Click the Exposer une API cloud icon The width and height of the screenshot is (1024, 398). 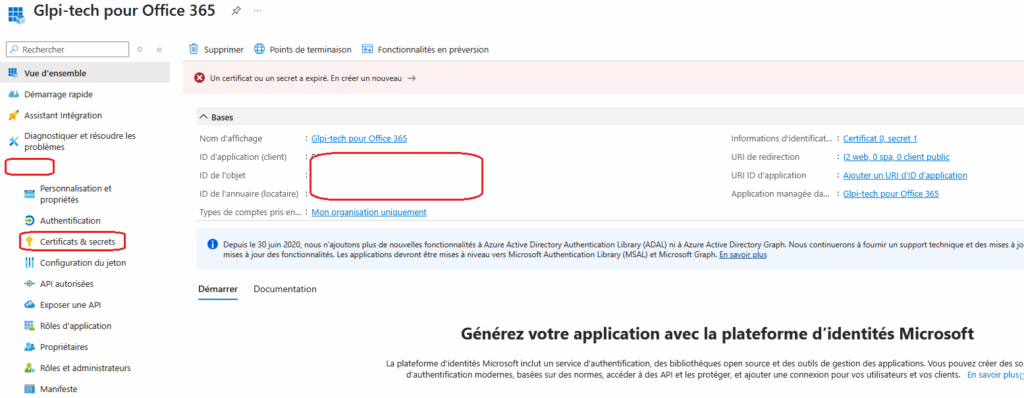[29, 305]
